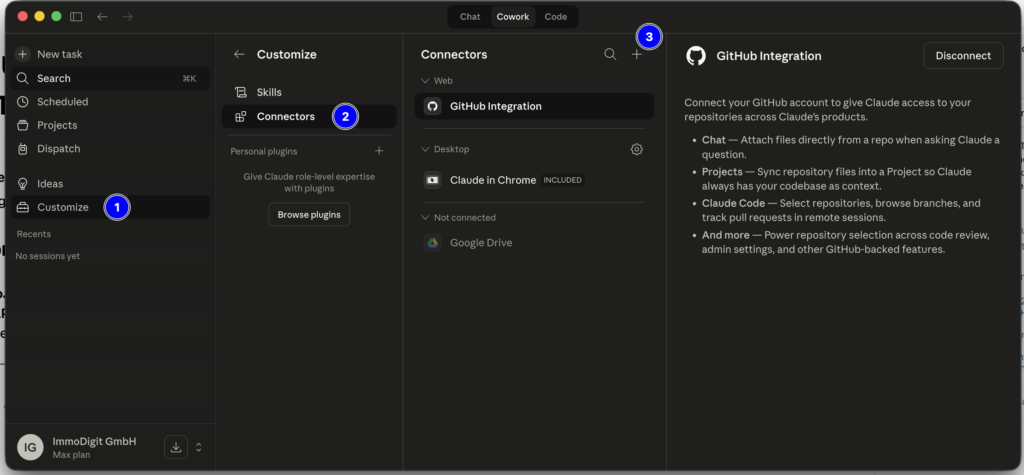Click the plus icon beside Personal plugins

pos(379,151)
